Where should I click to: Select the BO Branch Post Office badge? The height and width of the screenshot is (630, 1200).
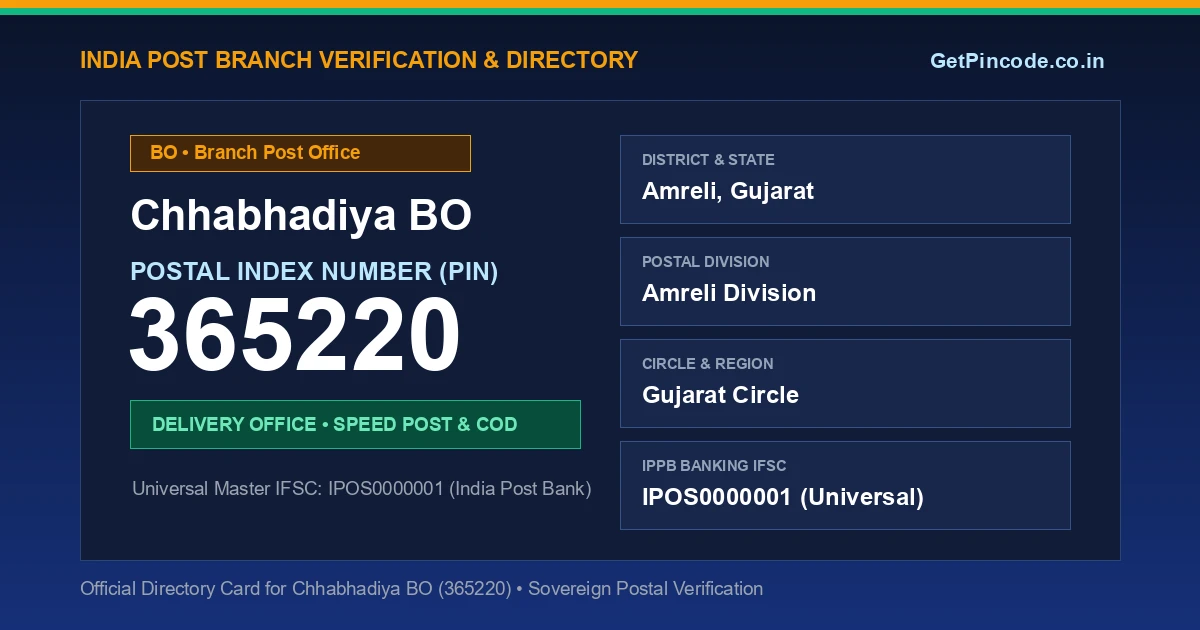point(300,153)
